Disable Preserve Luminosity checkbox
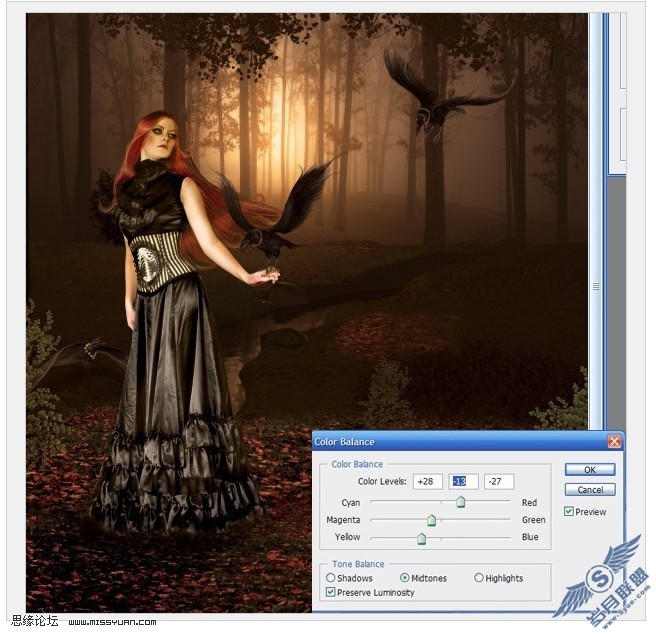Image resolution: width=656 pixels, height=636 pixels. [x=331, y=592]
